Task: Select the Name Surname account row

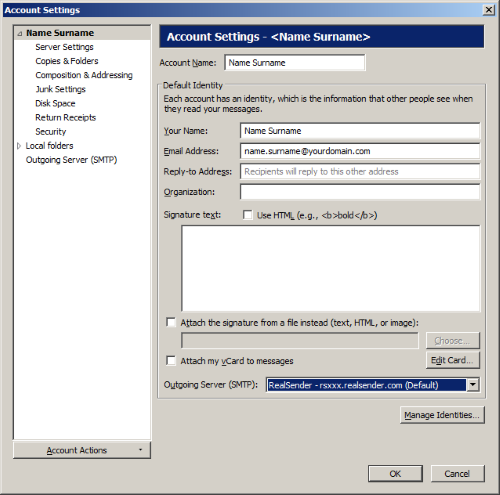Action: pos(82,33)
